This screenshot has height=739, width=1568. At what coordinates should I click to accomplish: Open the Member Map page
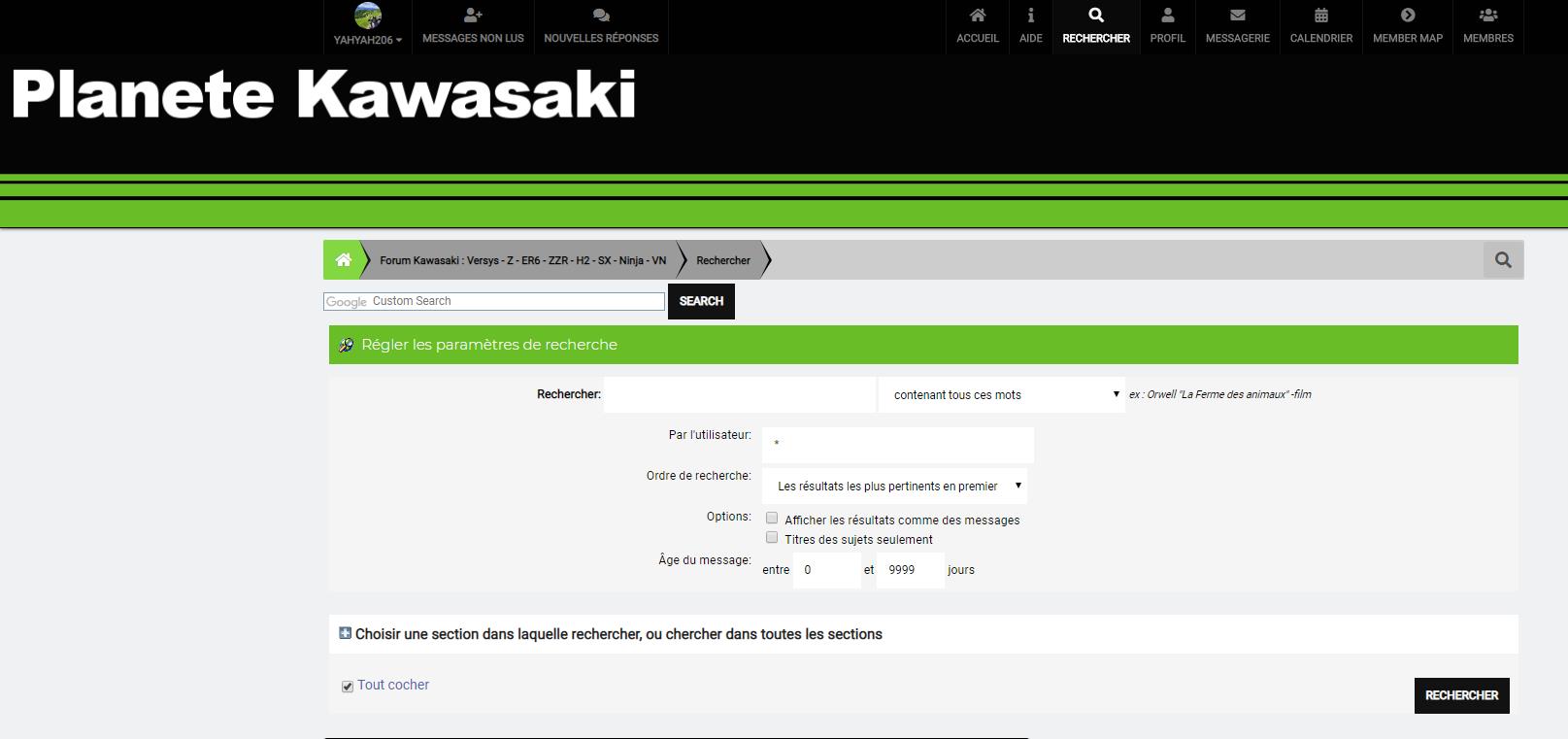click(x=1408, y=27)
